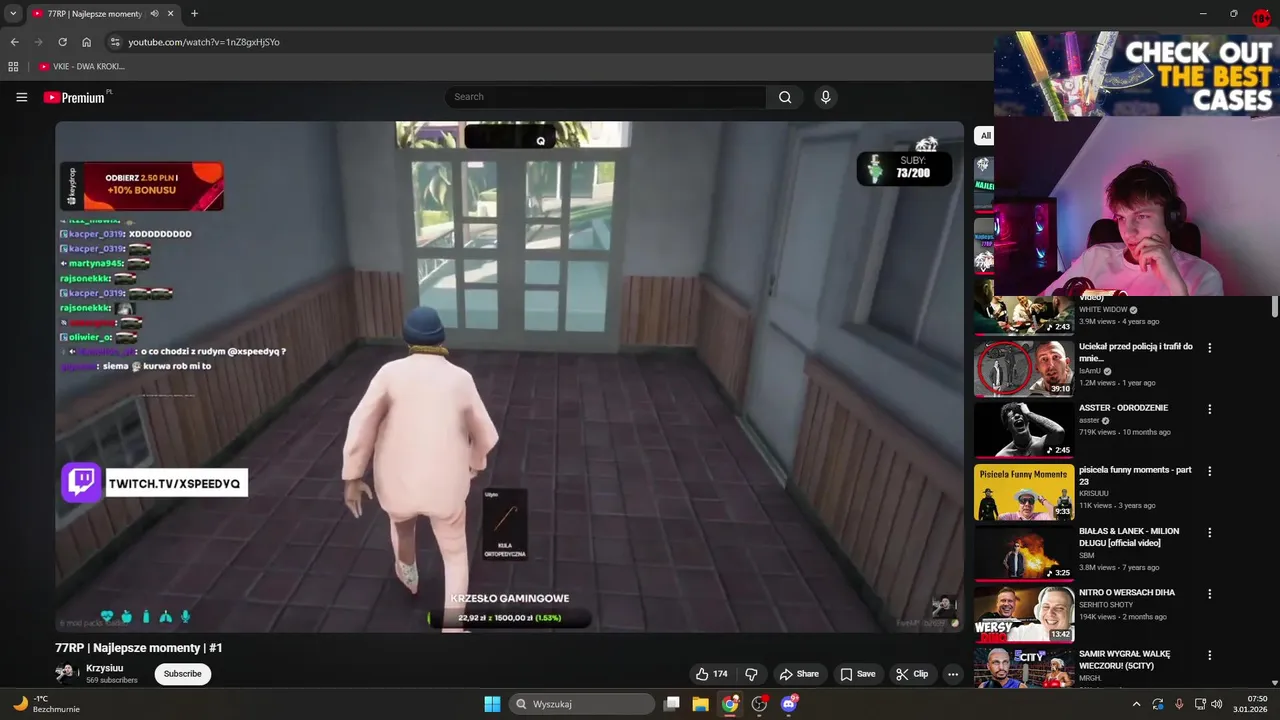Screen dimensions: 1280x720
Task: Click the sidebar vertical scrollbar
Action: click(x=1275, y=307)
